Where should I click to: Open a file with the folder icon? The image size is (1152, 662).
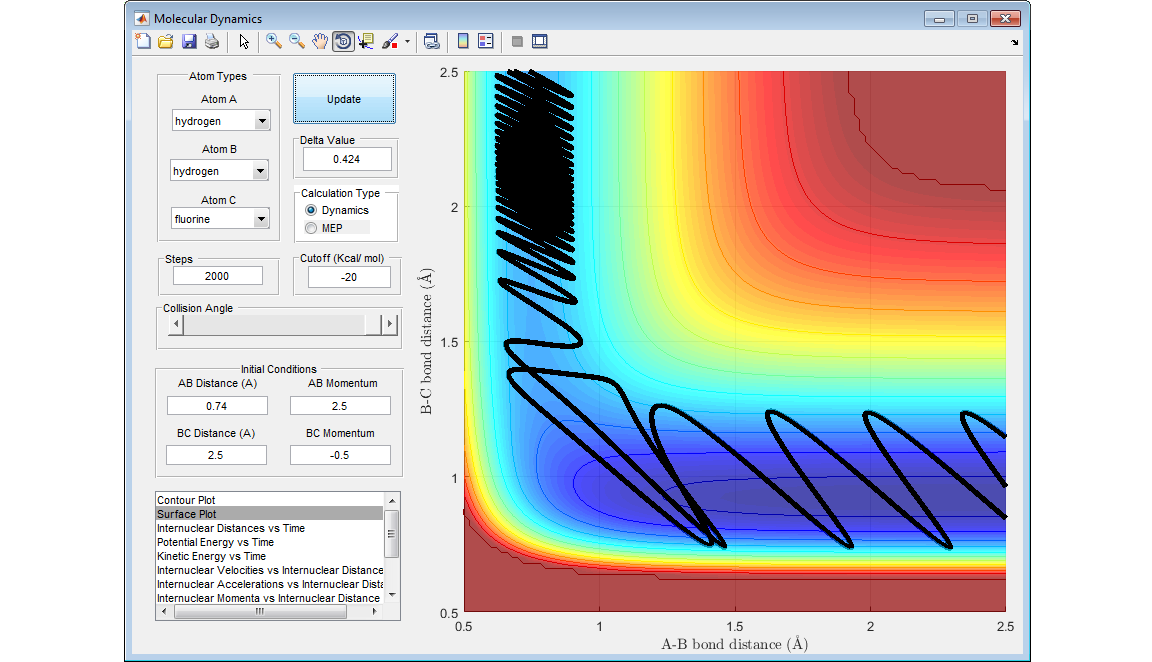[x=166, y=41]
